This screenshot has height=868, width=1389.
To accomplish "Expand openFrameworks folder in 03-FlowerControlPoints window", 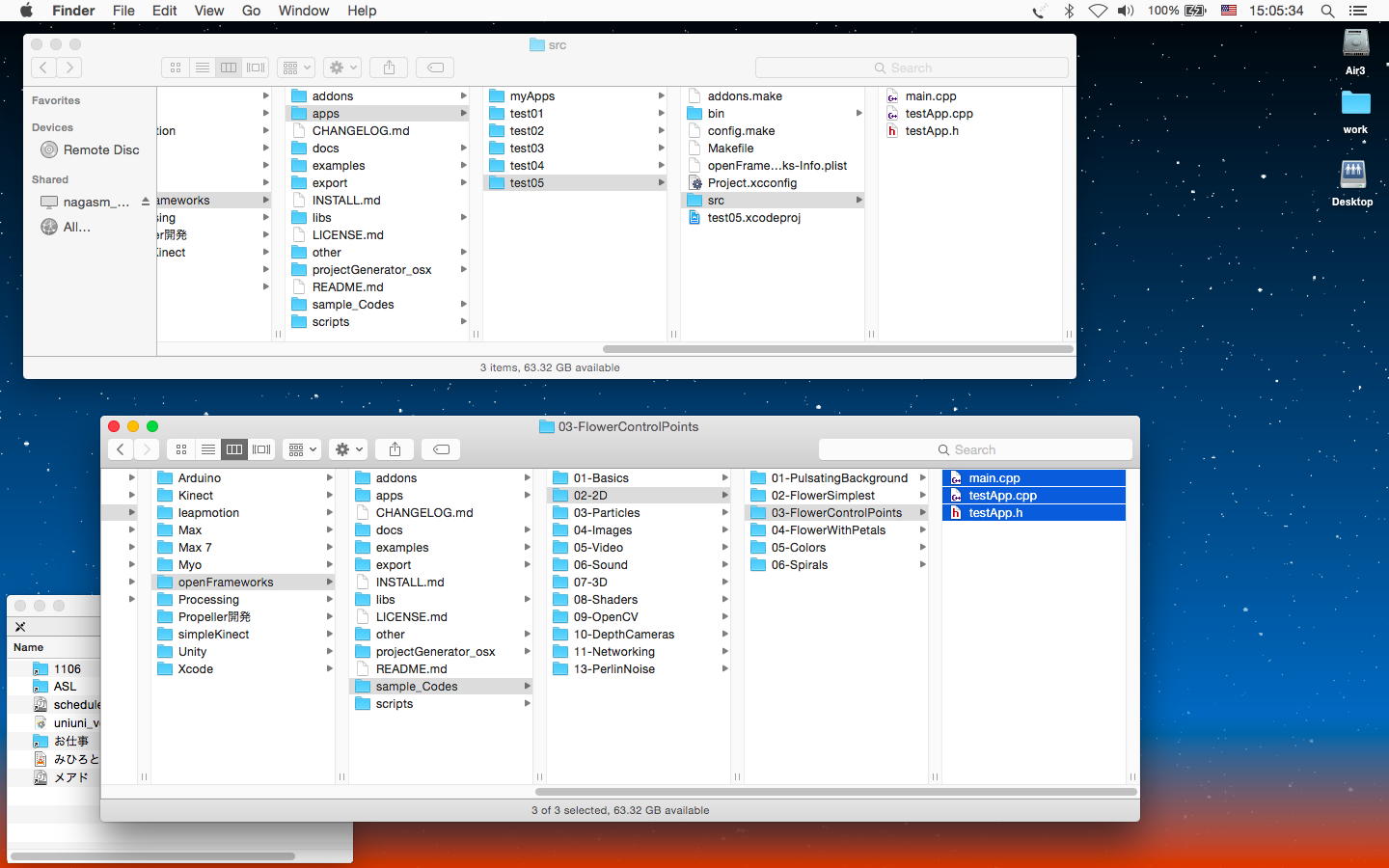I will pos(329,582).
